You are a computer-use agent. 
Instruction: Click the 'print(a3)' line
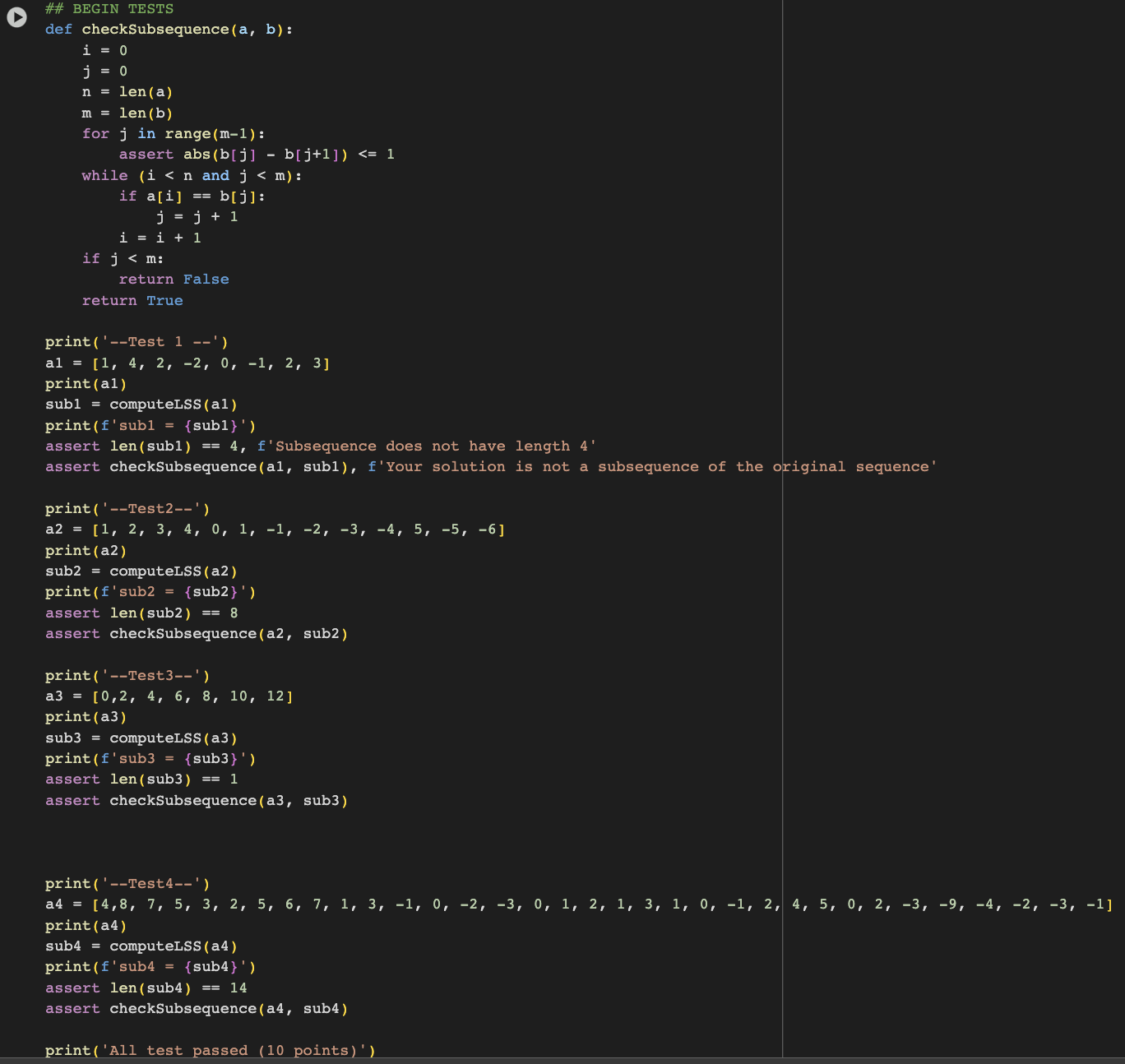tap(86, 717)
